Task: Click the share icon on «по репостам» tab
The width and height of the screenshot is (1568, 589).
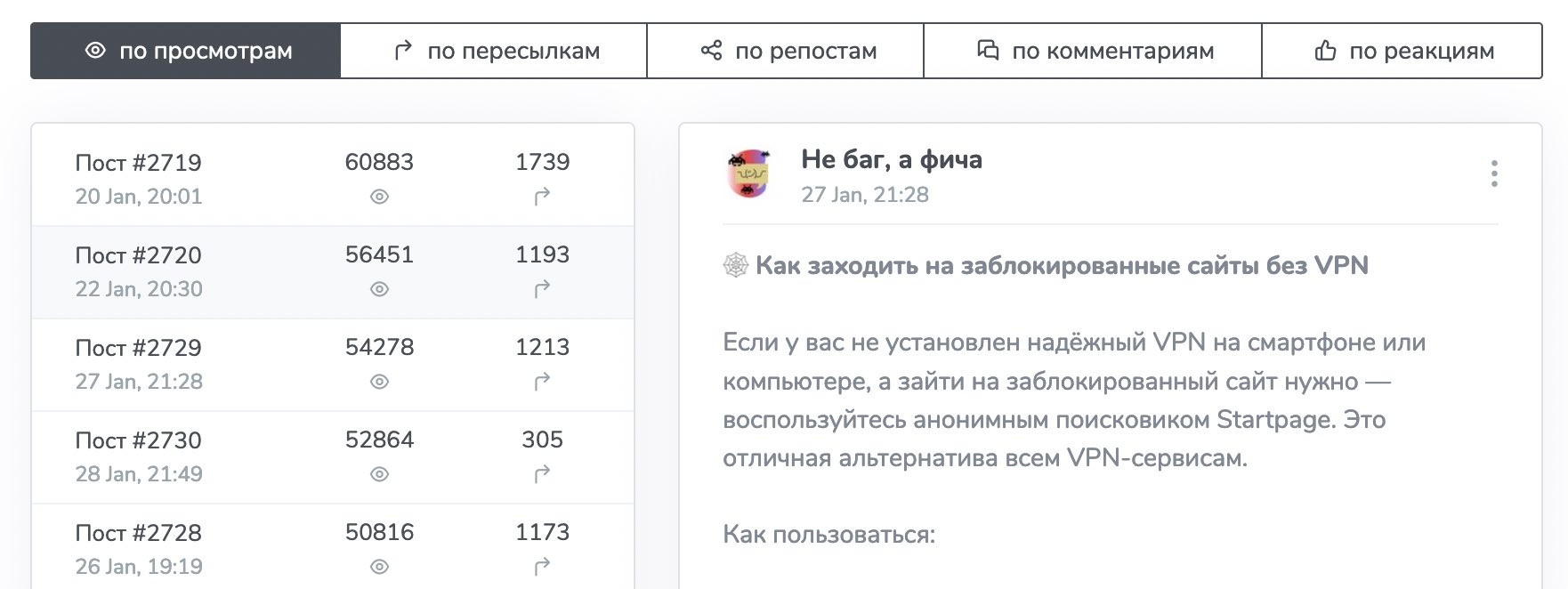Action: 711,50
